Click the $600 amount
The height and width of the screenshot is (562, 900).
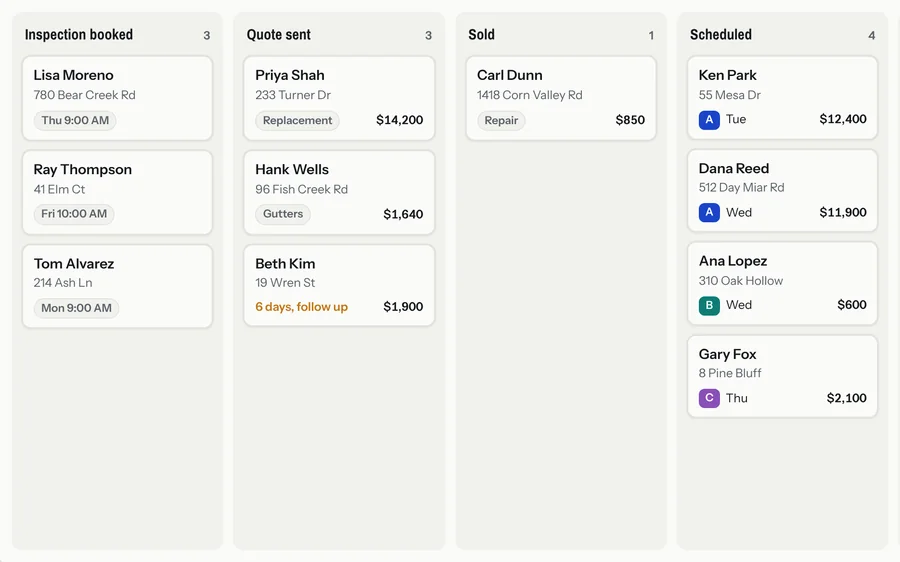pos(852,305)
